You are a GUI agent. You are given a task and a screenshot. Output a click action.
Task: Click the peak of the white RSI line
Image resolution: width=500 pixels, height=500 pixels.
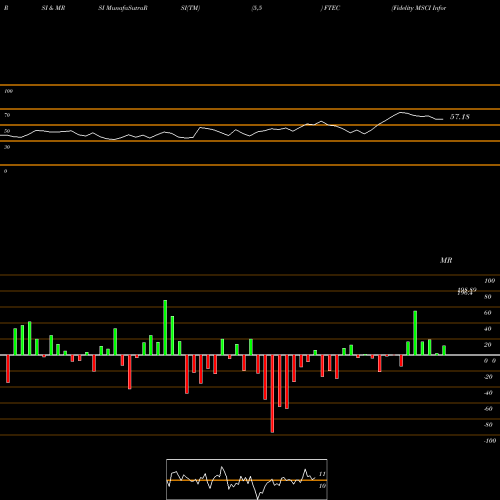[x=401, y=112]
